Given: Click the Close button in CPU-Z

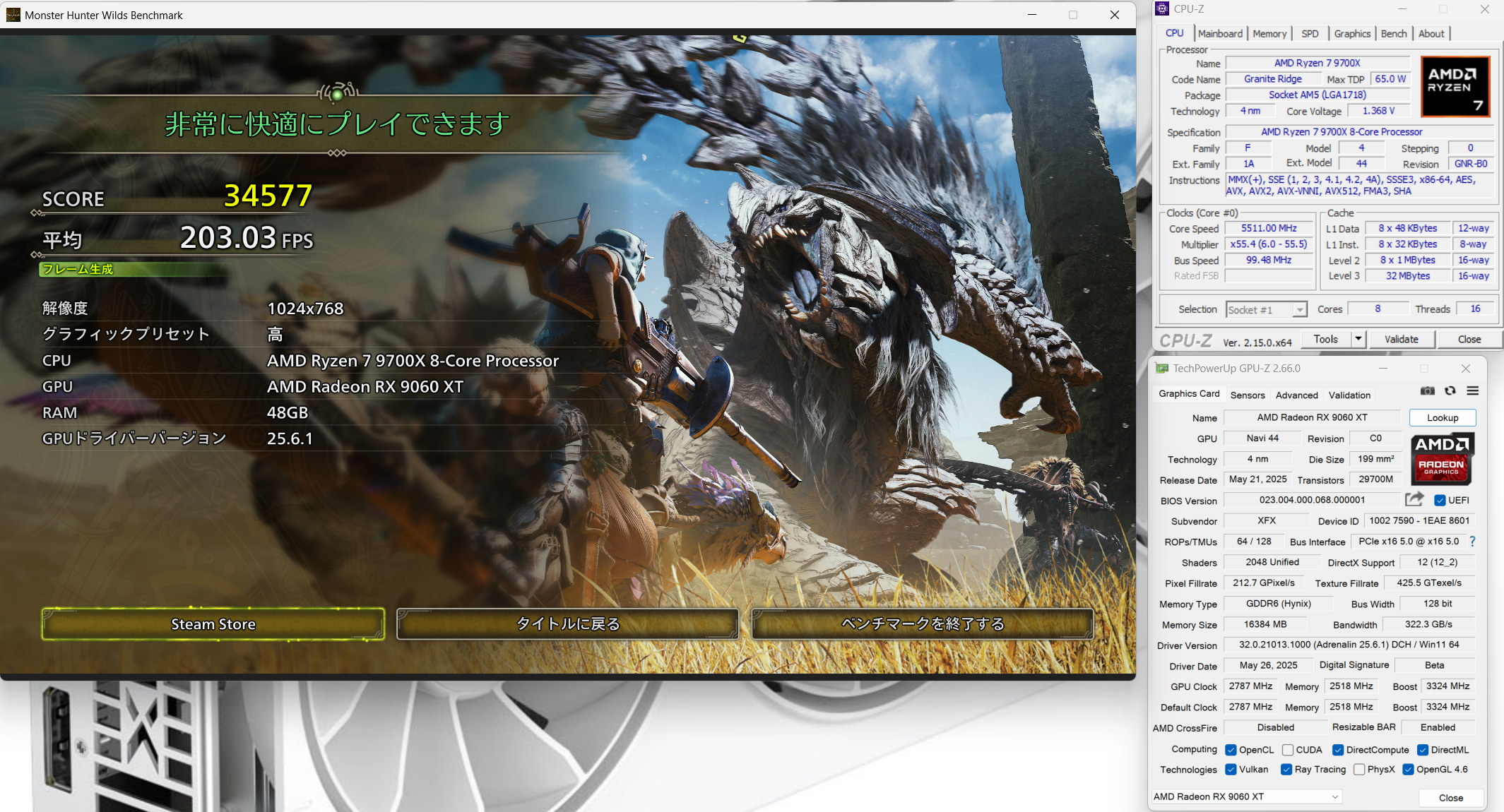Looking at the screenshot, I should coord(1469,339).
